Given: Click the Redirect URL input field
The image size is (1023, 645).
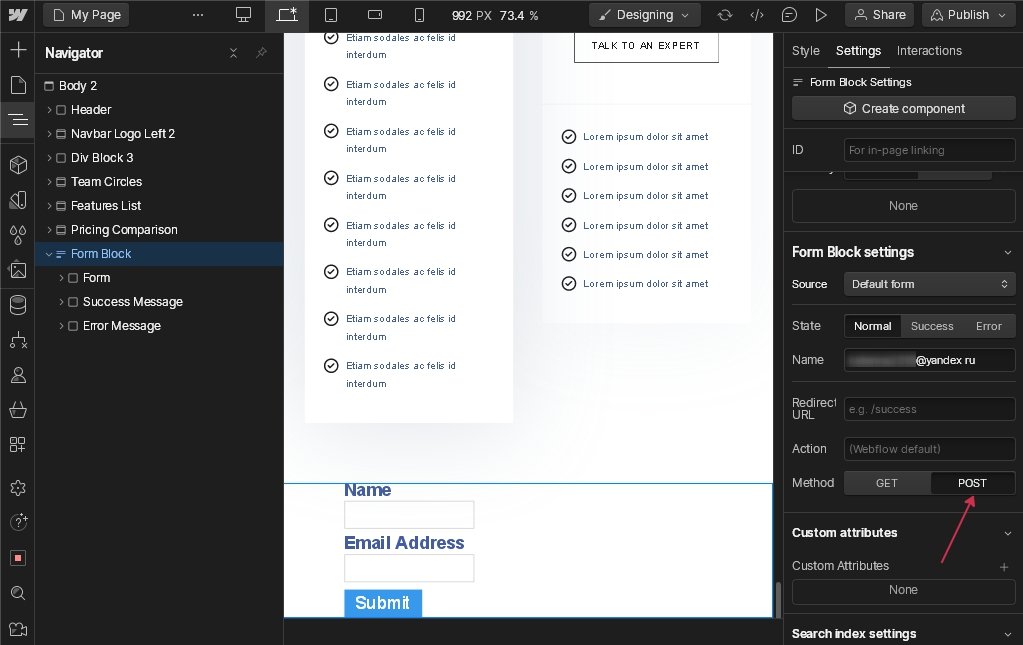Looking at the screenshot, I should [x=929, y=409].
